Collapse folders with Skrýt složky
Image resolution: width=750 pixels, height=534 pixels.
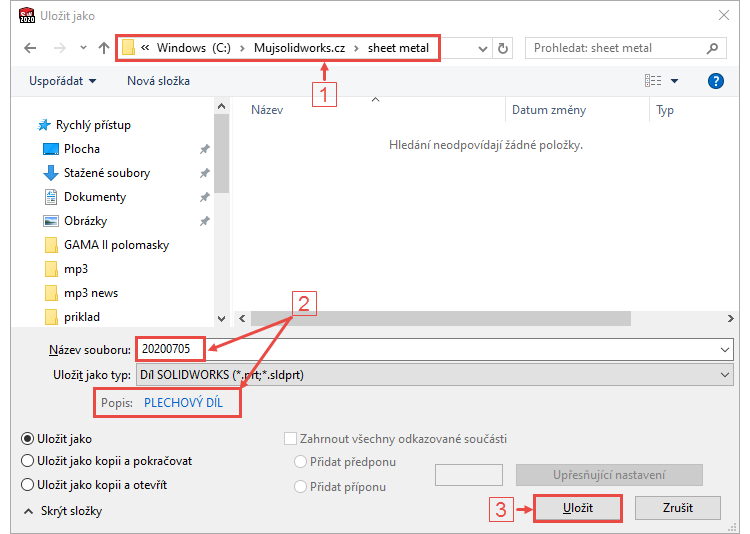(63, 511)
